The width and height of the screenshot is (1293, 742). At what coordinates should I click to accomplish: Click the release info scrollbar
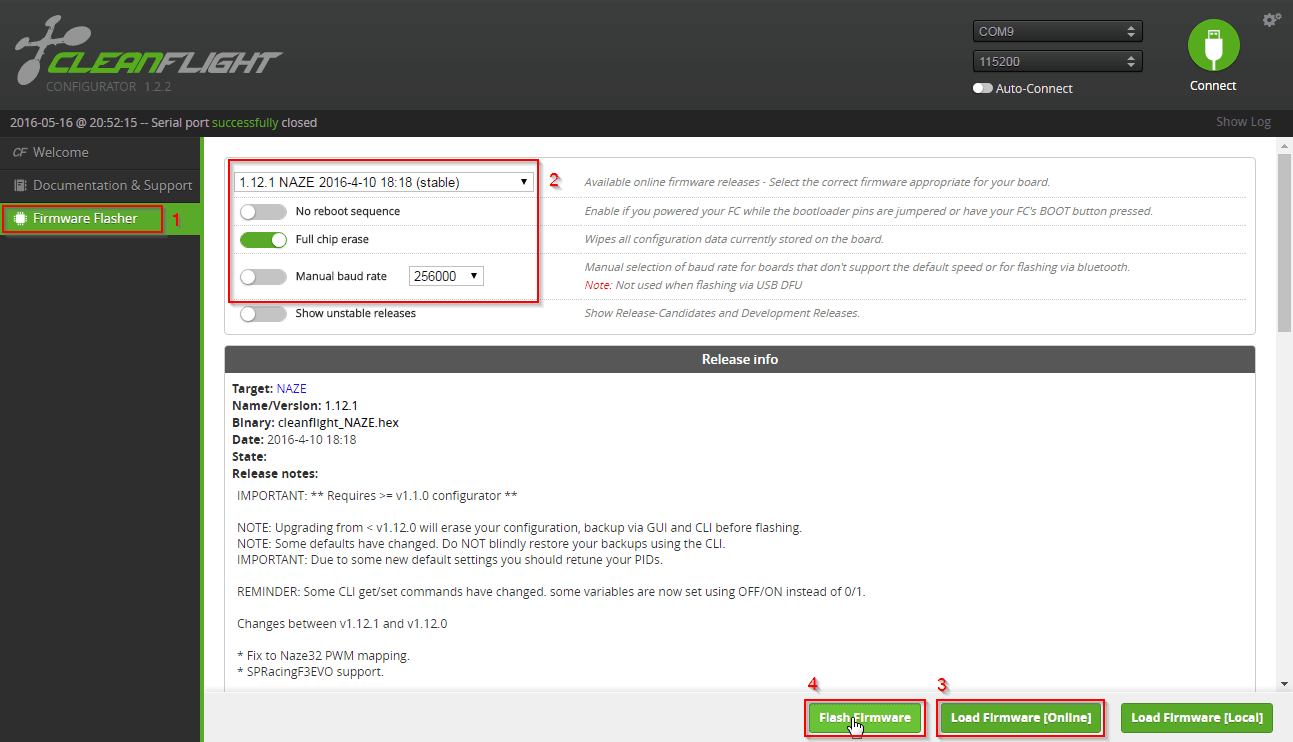[x=1282, y=229]
